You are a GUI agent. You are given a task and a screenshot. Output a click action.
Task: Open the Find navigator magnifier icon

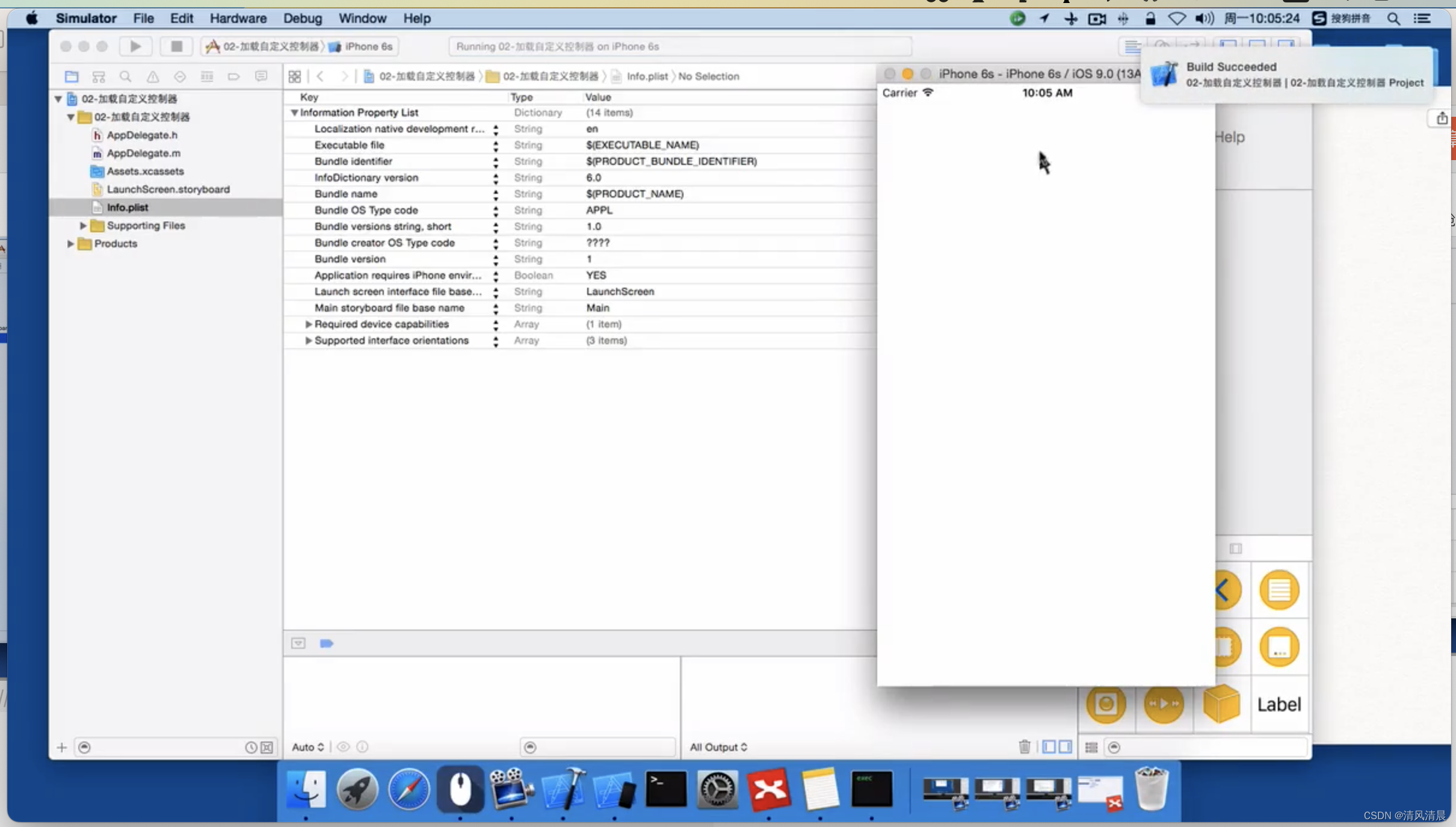pos(125,76)
